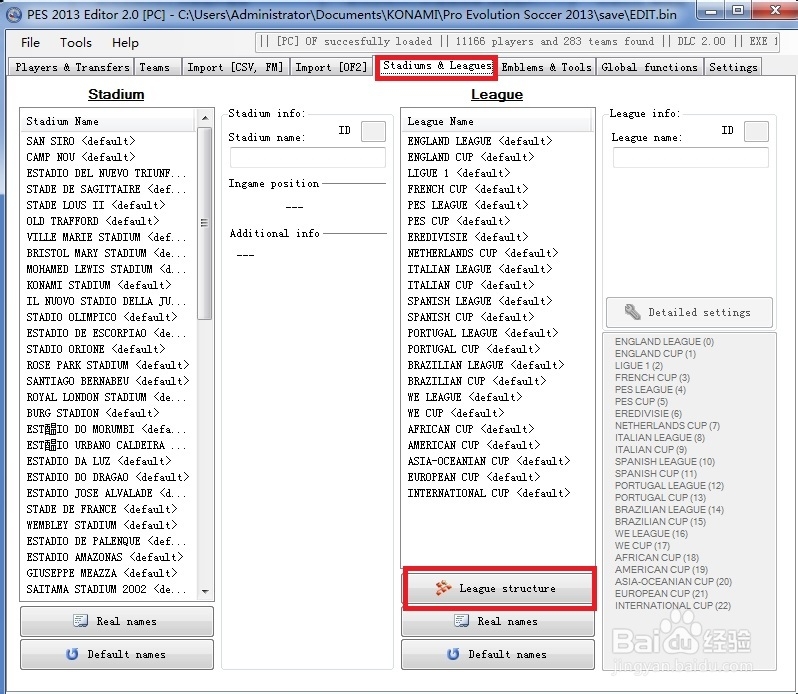
Task: Open the Import [CSV, FM] tab
Action: point(235,67)
